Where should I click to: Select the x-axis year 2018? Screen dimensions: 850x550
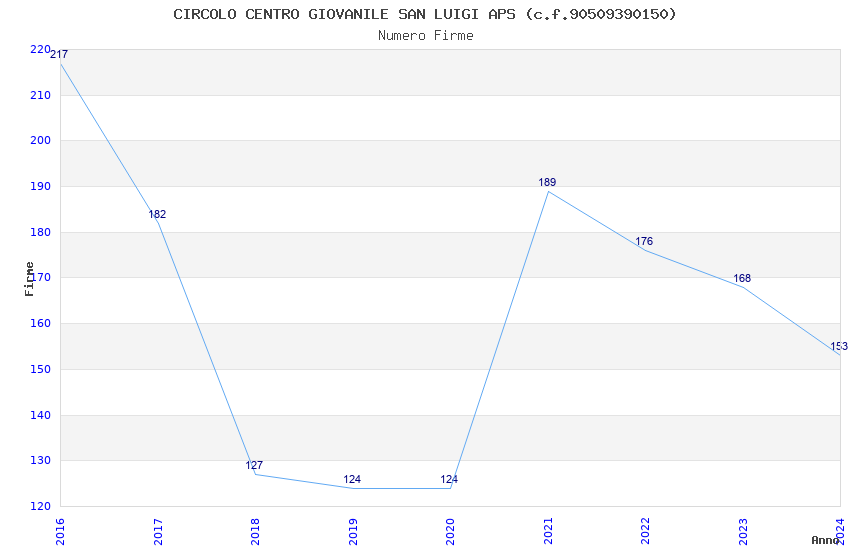click(255, 532)
